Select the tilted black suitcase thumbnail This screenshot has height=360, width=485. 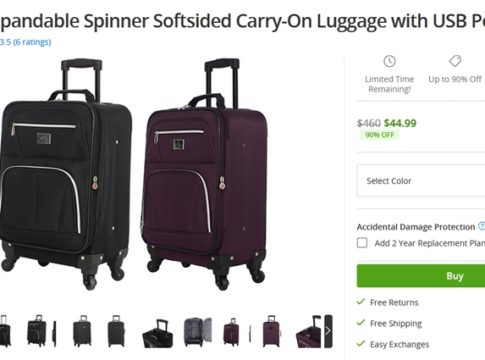[158, 333]
